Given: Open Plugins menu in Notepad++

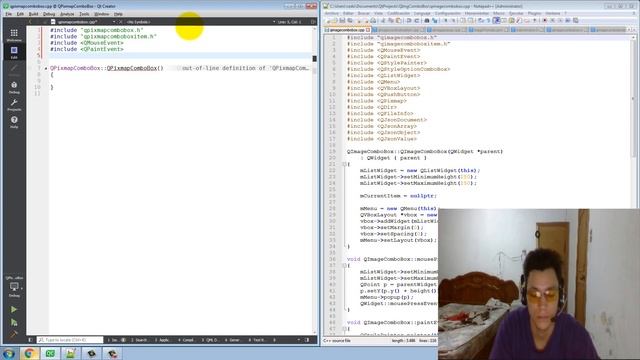Looking at the screenshot, I should (534, 13).
